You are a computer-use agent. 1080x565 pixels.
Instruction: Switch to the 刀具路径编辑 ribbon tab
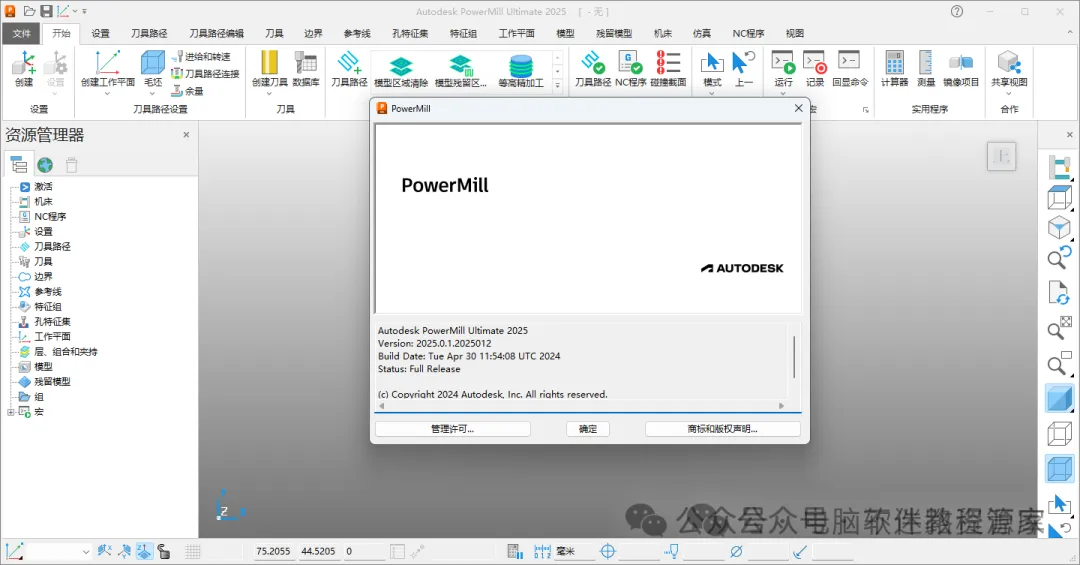point(216,33)
